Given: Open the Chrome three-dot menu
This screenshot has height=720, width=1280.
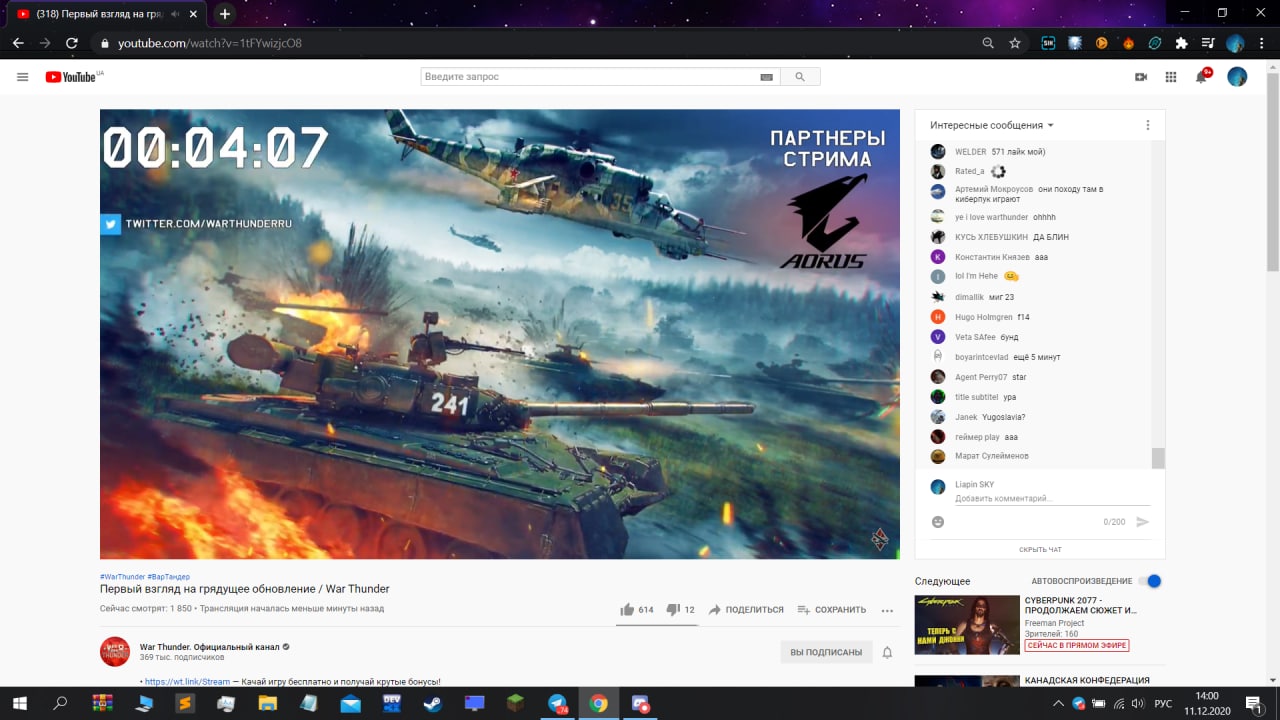Looking at the screenshot, I should point(1262,43).
